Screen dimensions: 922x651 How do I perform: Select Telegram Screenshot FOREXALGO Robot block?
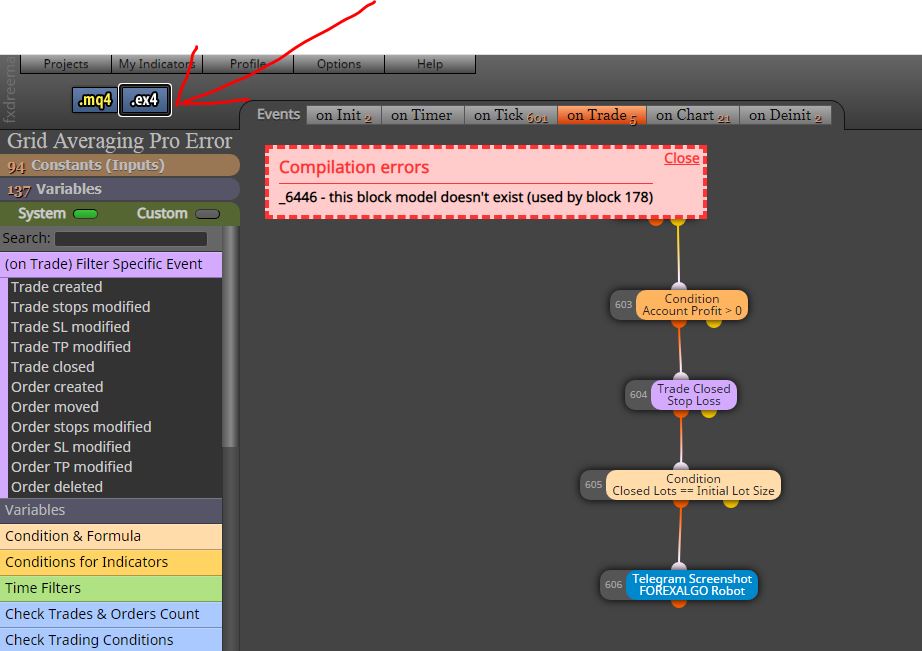[x=692, y=585]
